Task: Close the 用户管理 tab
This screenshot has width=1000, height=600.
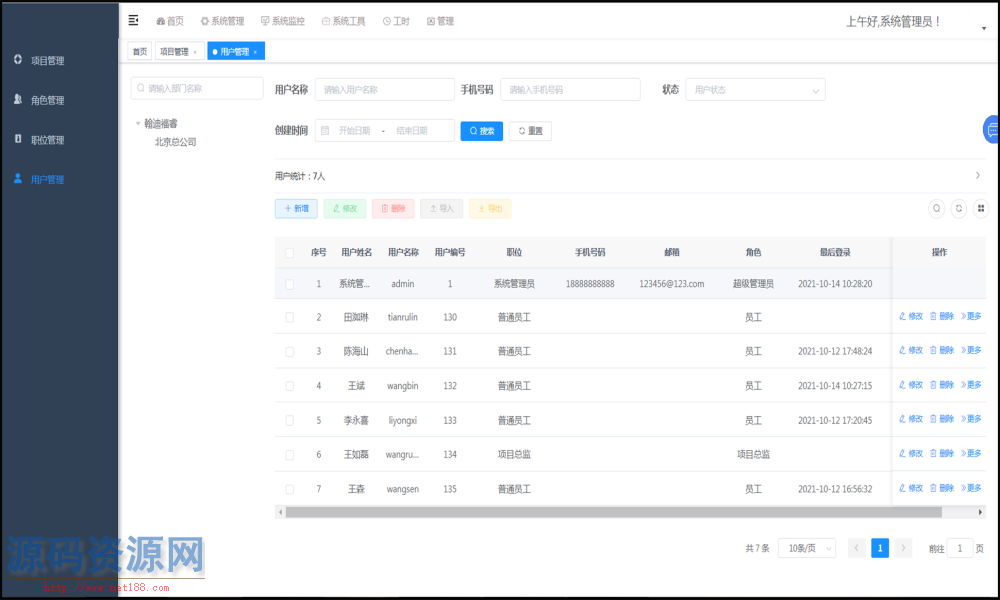Action: pyautogui.click(x=255, y=52)
